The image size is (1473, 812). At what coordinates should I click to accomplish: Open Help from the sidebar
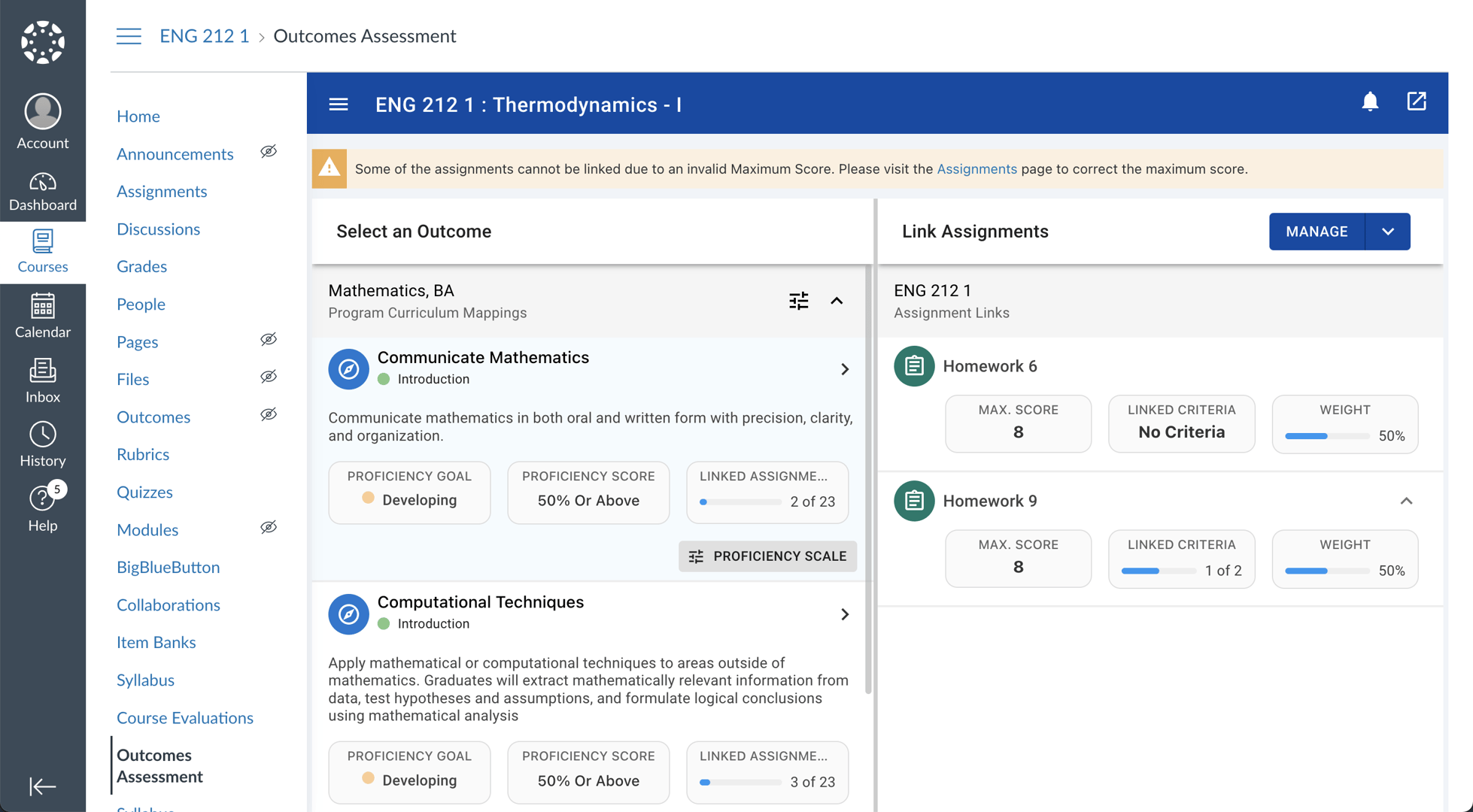point(43,508)
